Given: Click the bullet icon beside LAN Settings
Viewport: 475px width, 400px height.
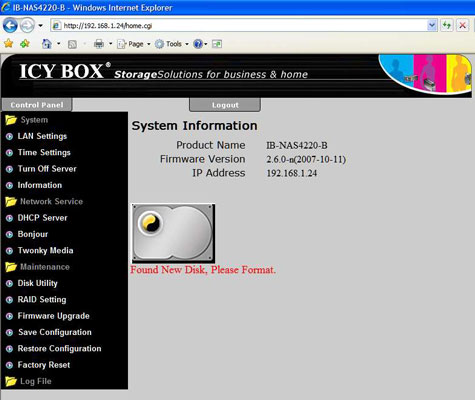Looking at the screenshot, I should click(x=10, y=136).
